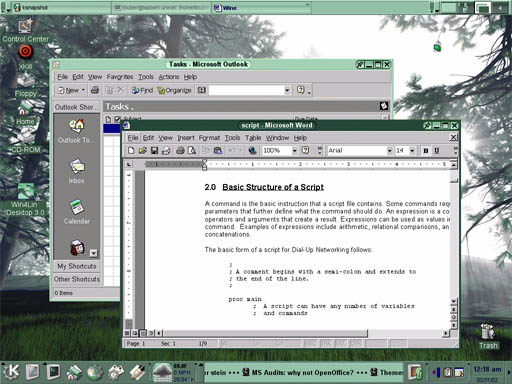
Task: Click the Print Preview icon in Word
Action: coord(192,151)
